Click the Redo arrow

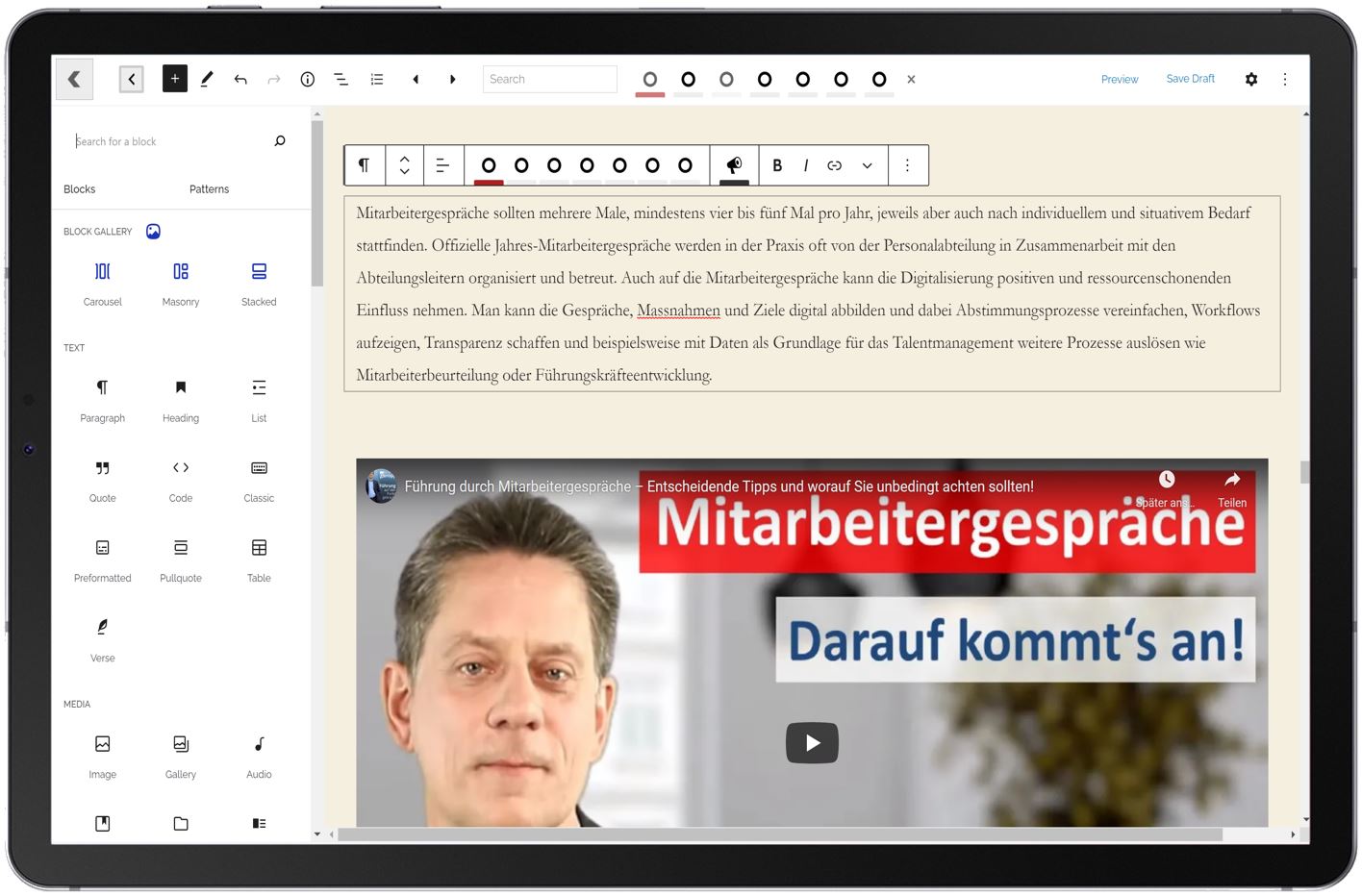coord(274,80)
